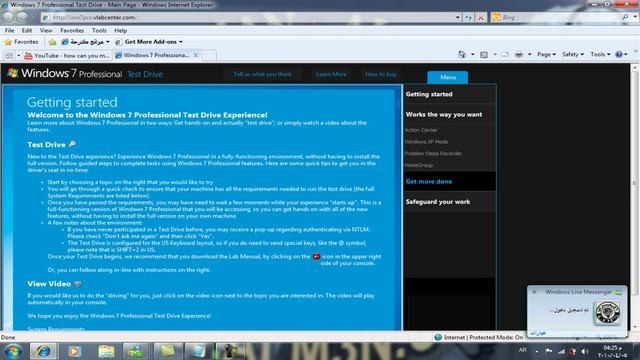Screen dimensions: 640x360
Task: Click the Read Mail envelope icon
Action: point(505,55)
